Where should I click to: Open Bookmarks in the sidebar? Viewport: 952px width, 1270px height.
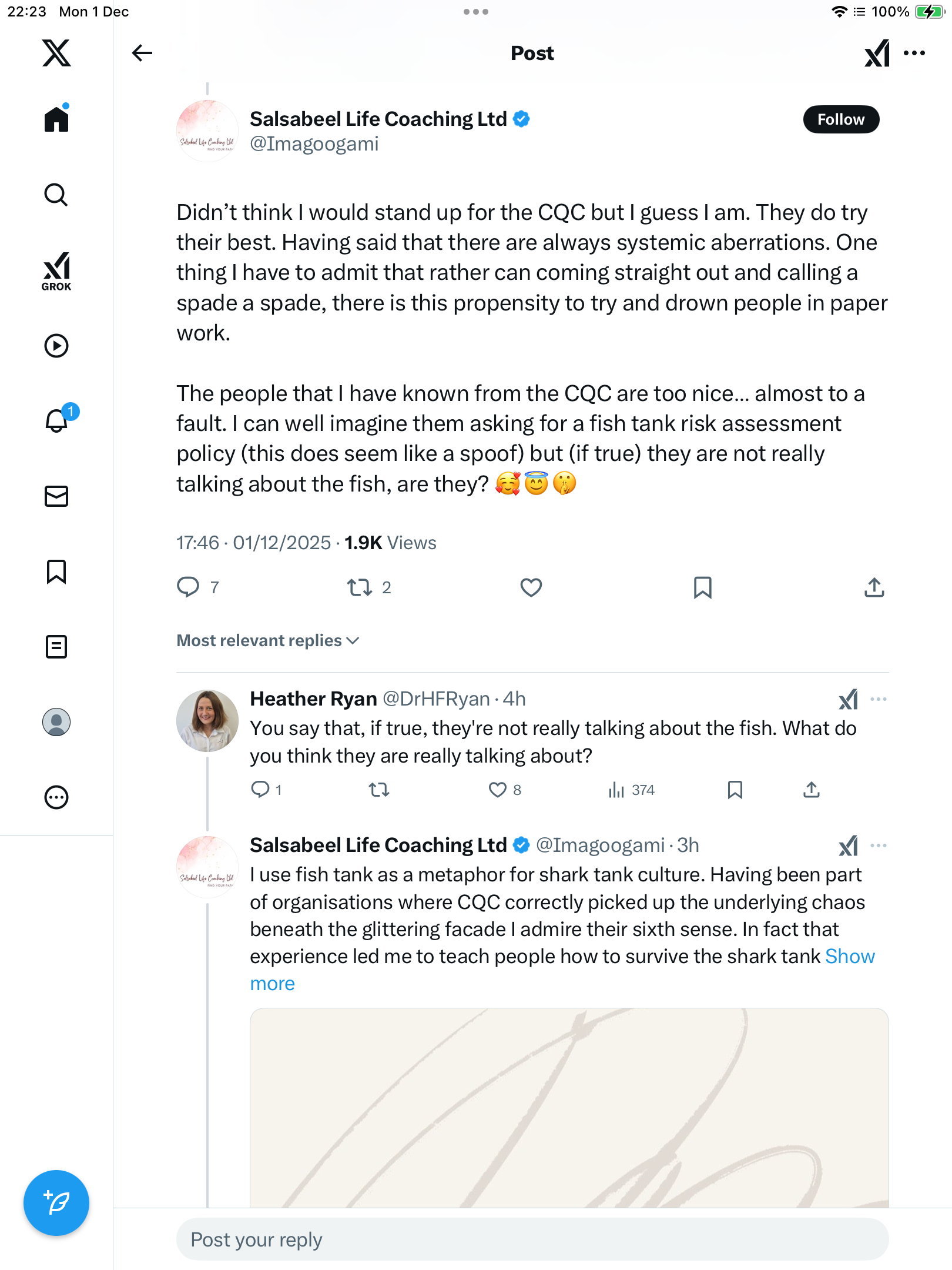click(56, 571)
